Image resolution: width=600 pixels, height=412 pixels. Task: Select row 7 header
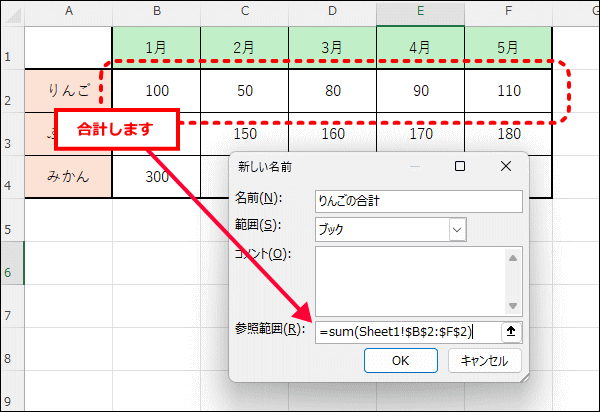(x=13, y=306)
